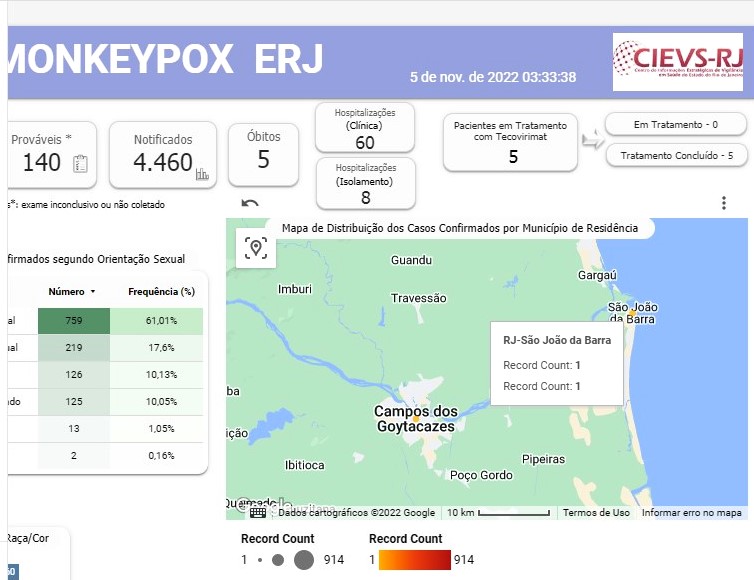Select the Hospitalizações (Clínica) 60 card

click(x=365, y=128)
